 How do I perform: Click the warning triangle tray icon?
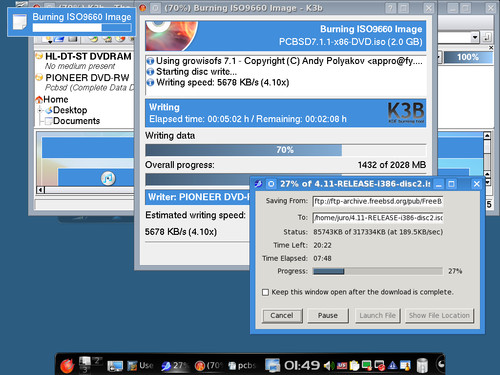393,366
